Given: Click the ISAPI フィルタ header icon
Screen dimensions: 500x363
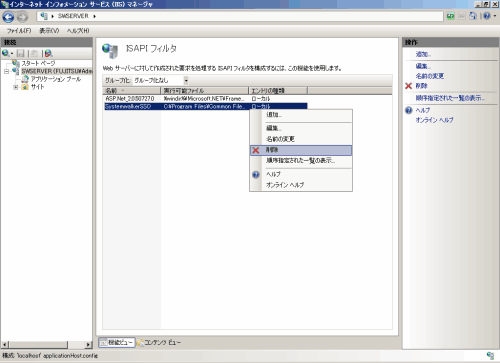Looking at the screenshot, I should point(110,51).
